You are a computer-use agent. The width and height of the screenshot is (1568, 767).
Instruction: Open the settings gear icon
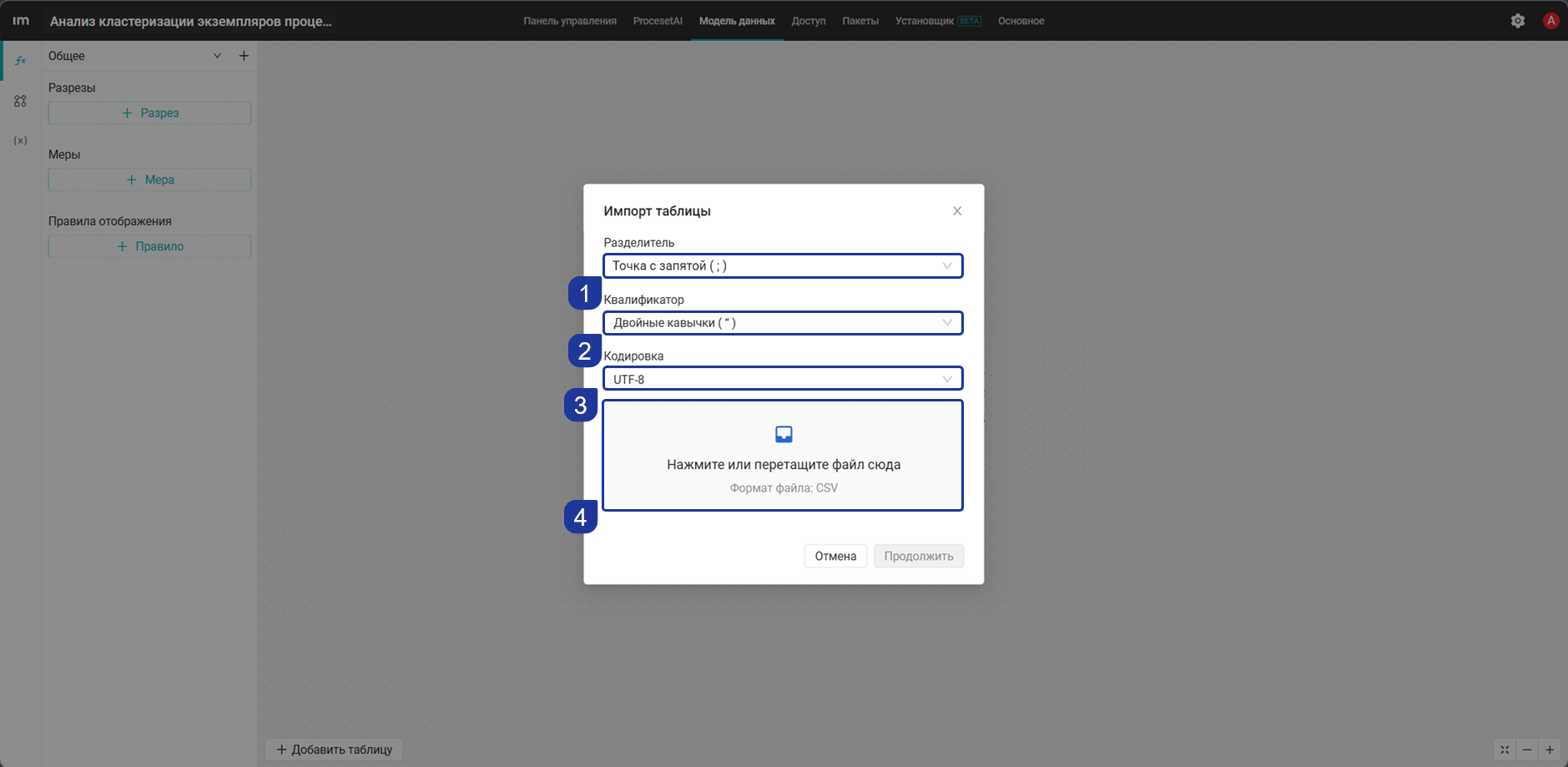(x=1517, y=21)
